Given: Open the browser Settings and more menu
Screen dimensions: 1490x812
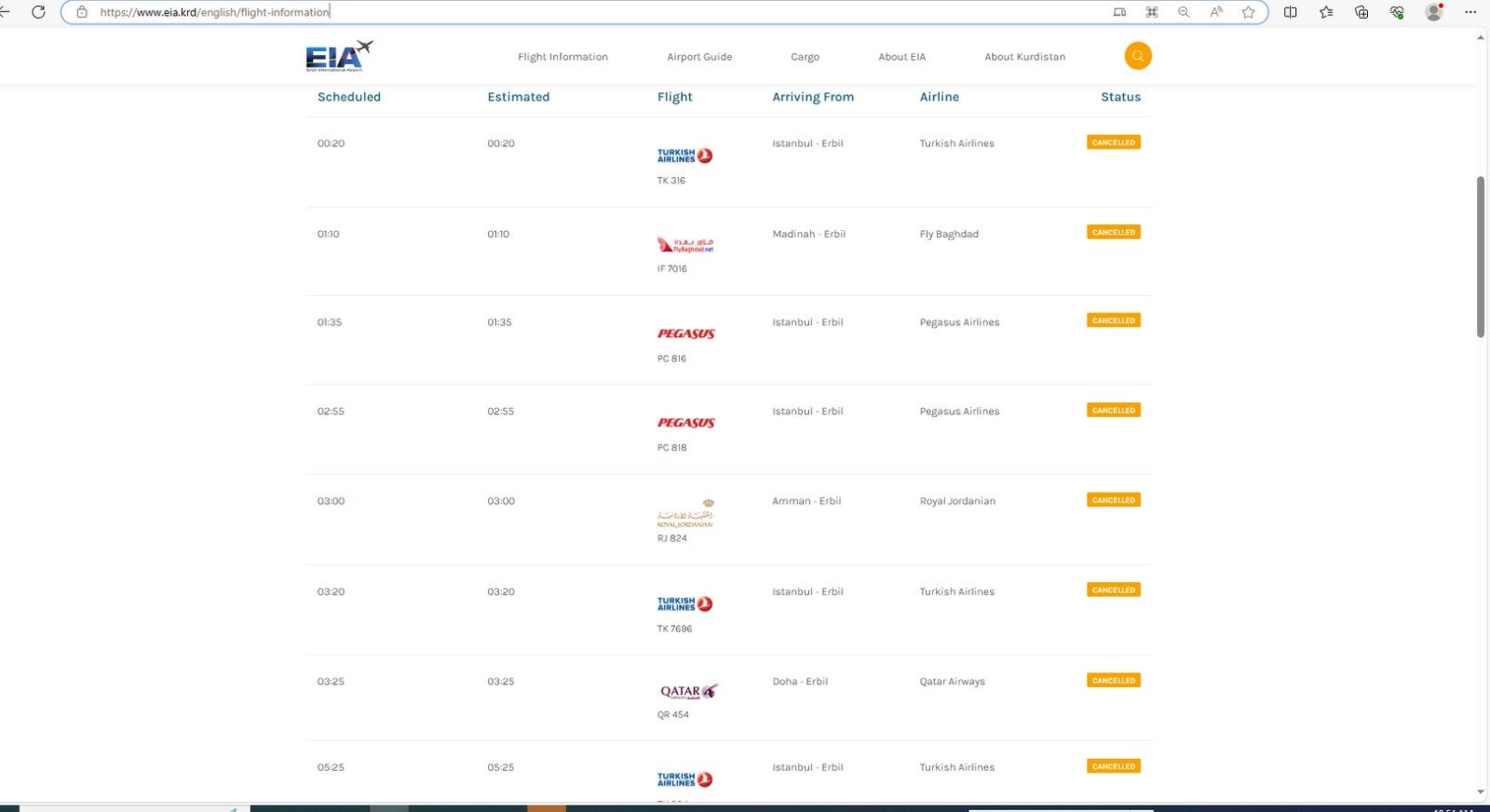Looking at the screenshot, I should (x=1470, y=12).
